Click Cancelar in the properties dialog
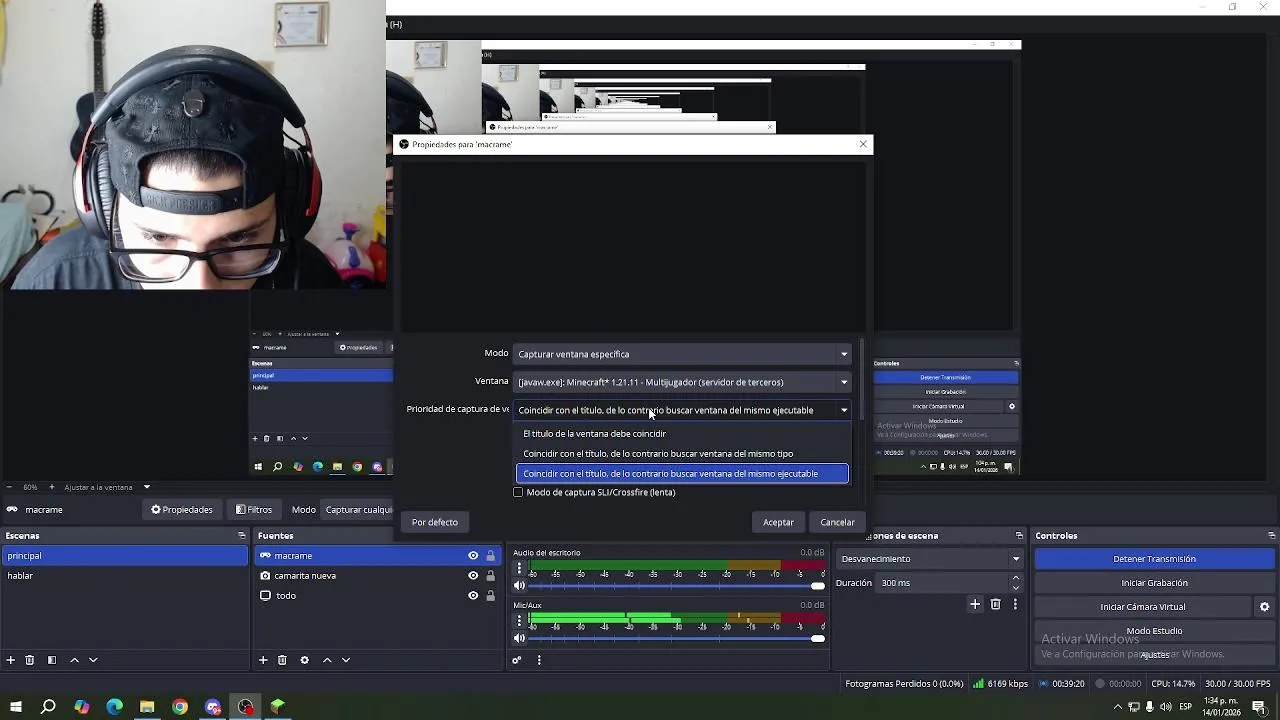This screenshot has height=720, width=1280. (837, 522)
